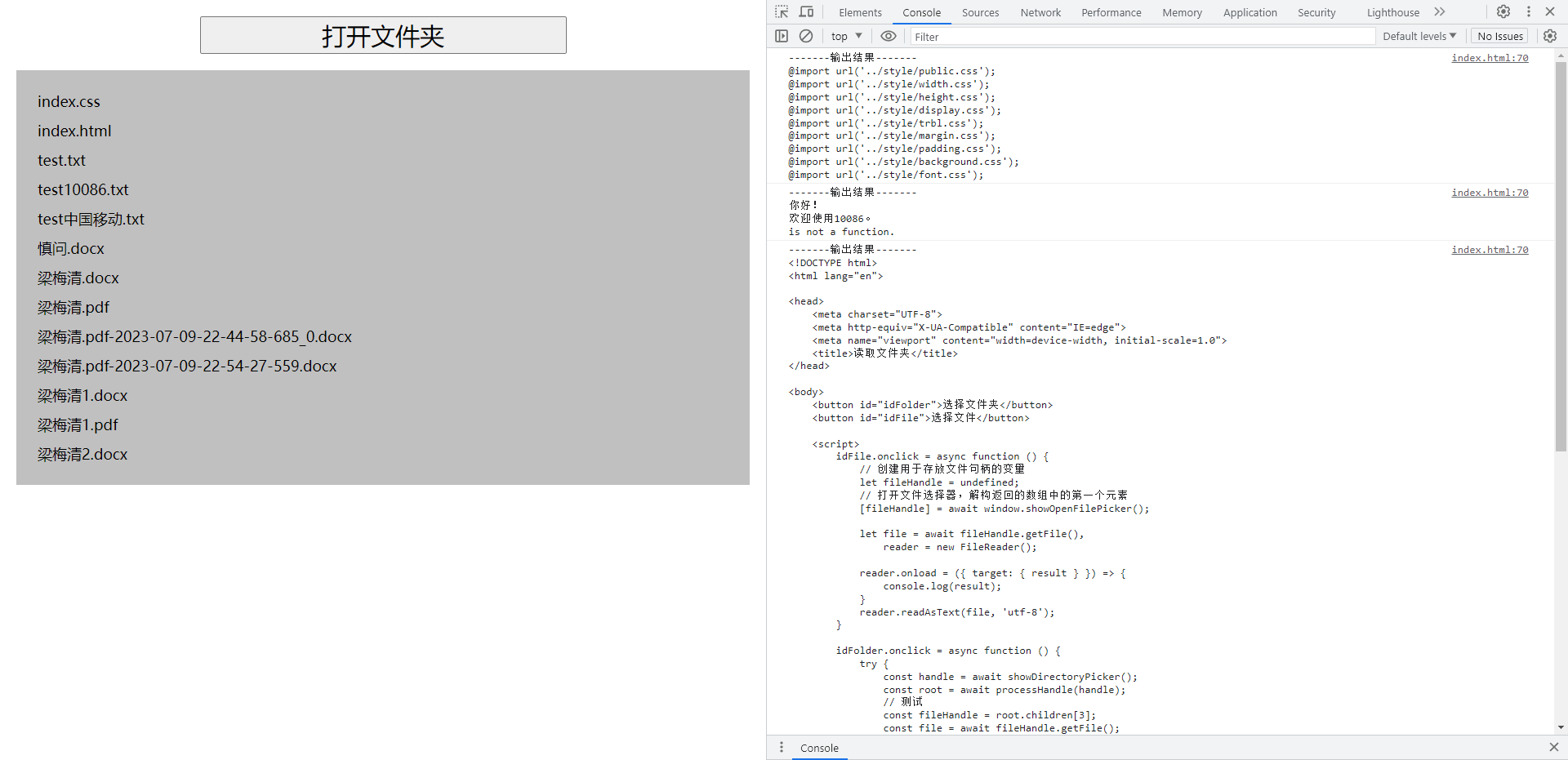Click the "No Issues" button

1499,36
